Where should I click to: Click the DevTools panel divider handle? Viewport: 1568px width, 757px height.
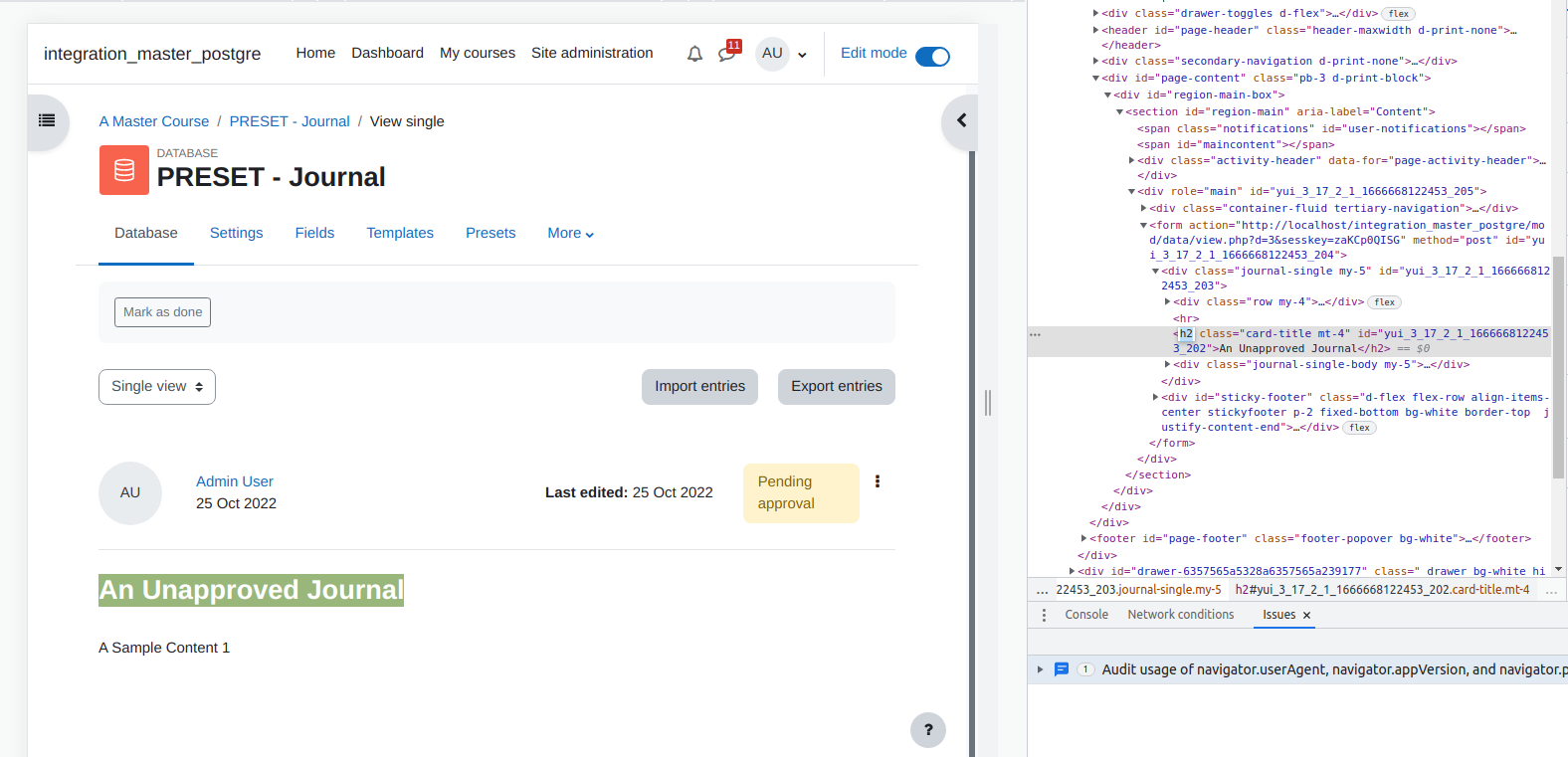pyautogui.click(x=988, y=403)
